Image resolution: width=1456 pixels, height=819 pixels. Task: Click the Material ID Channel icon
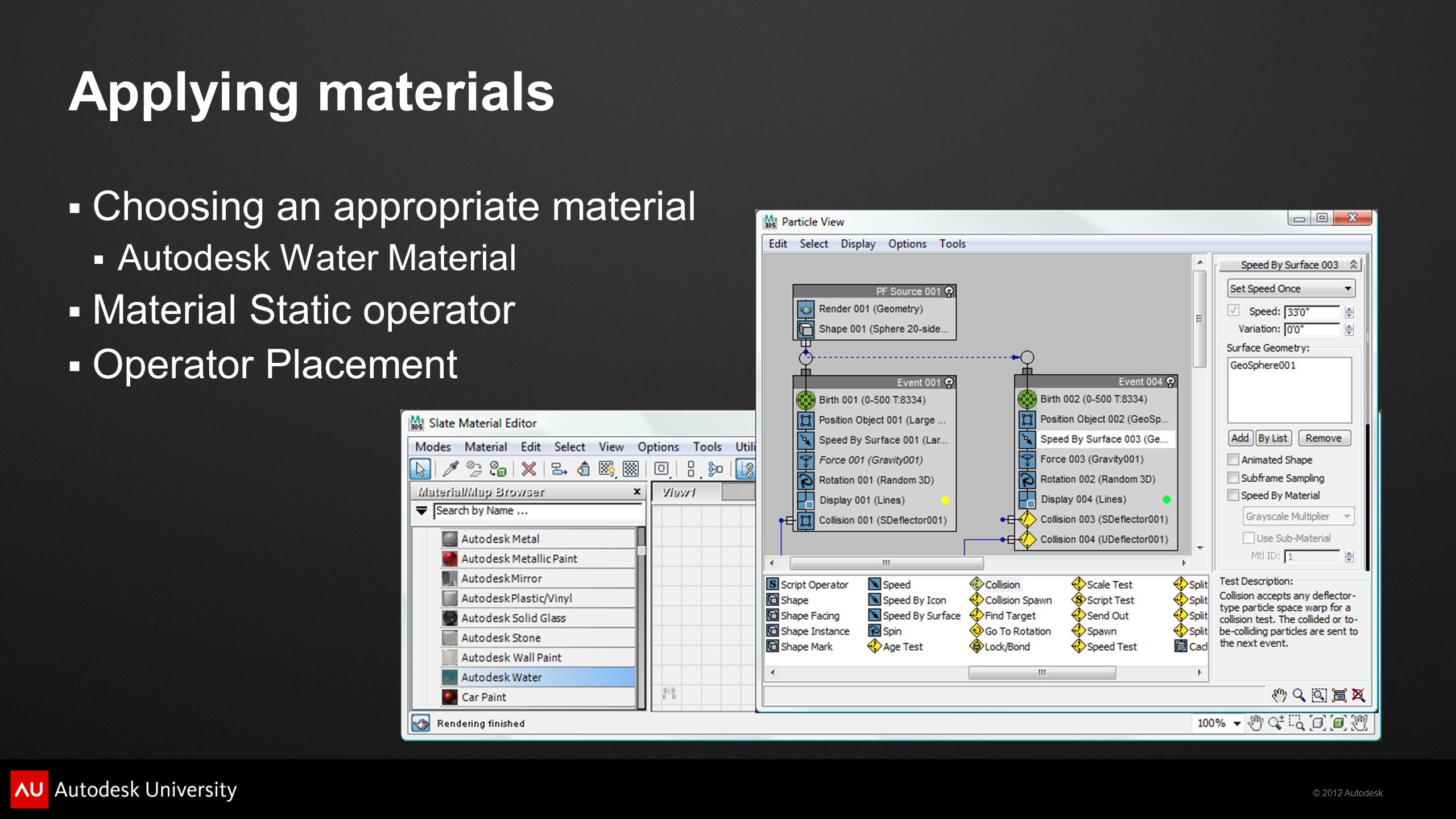(x=661, y=469)
